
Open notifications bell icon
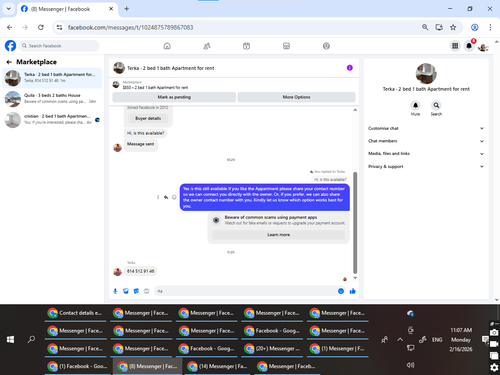coord(469,46)
